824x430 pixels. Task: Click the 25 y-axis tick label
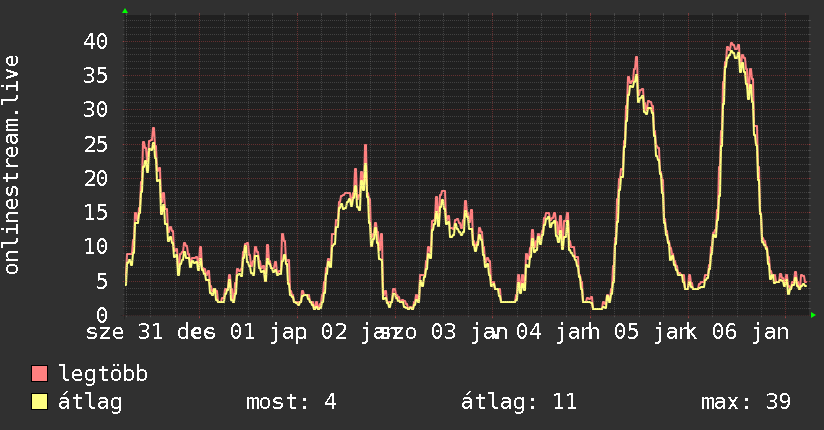(x=96, y=144)
